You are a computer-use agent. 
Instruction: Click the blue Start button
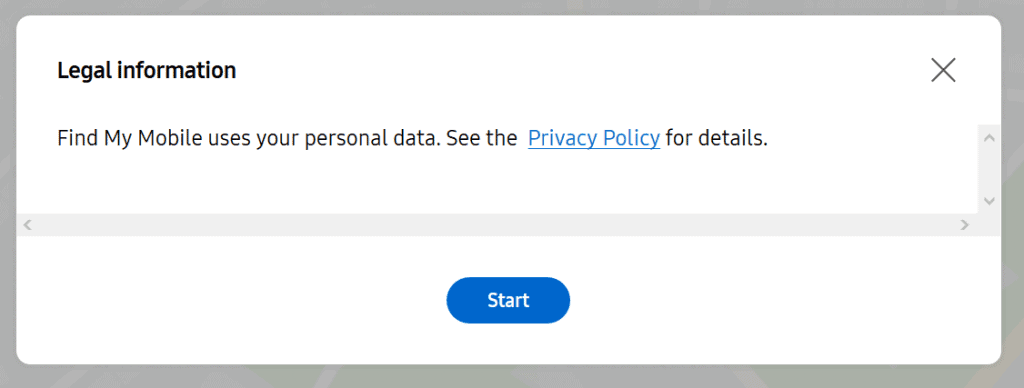point(508,300)
